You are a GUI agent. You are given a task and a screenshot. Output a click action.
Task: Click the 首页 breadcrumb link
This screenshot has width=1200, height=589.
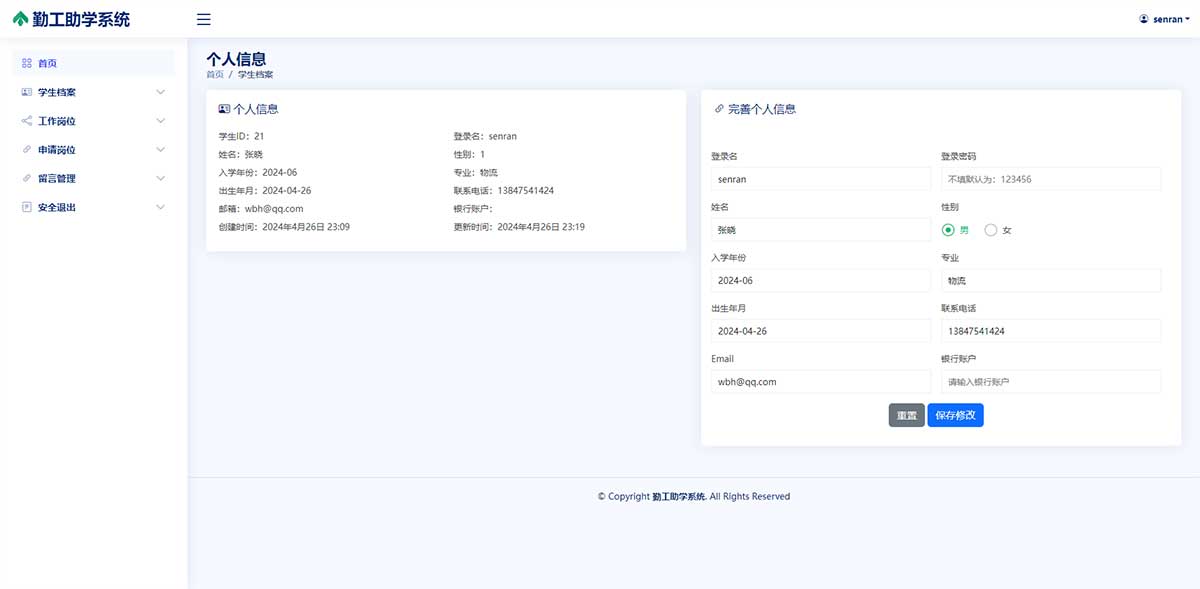point(215,75)
